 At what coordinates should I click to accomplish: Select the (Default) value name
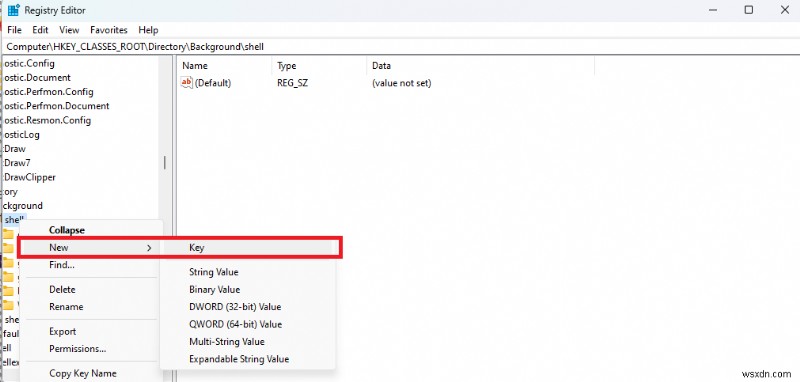213,83
